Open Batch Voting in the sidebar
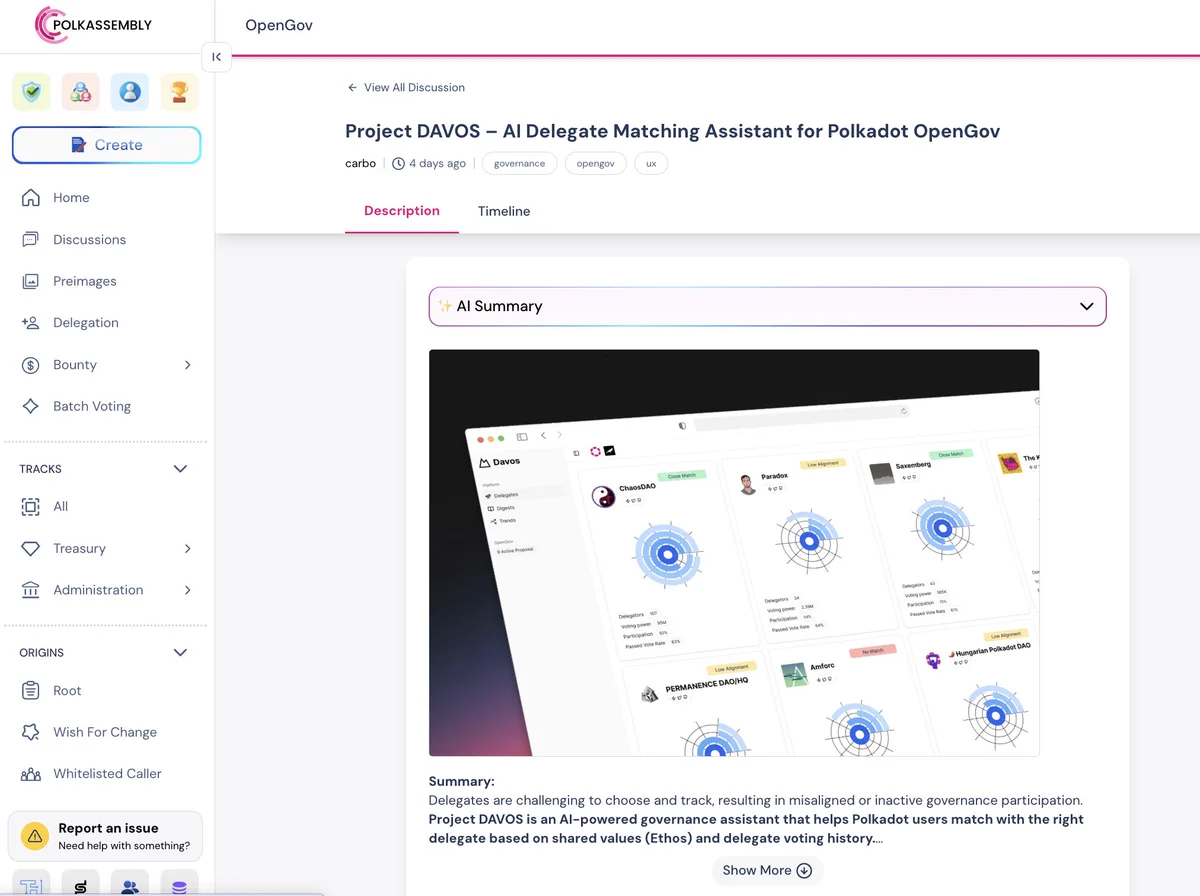Viewport: 1200px width, 896px height. [91, 406]
